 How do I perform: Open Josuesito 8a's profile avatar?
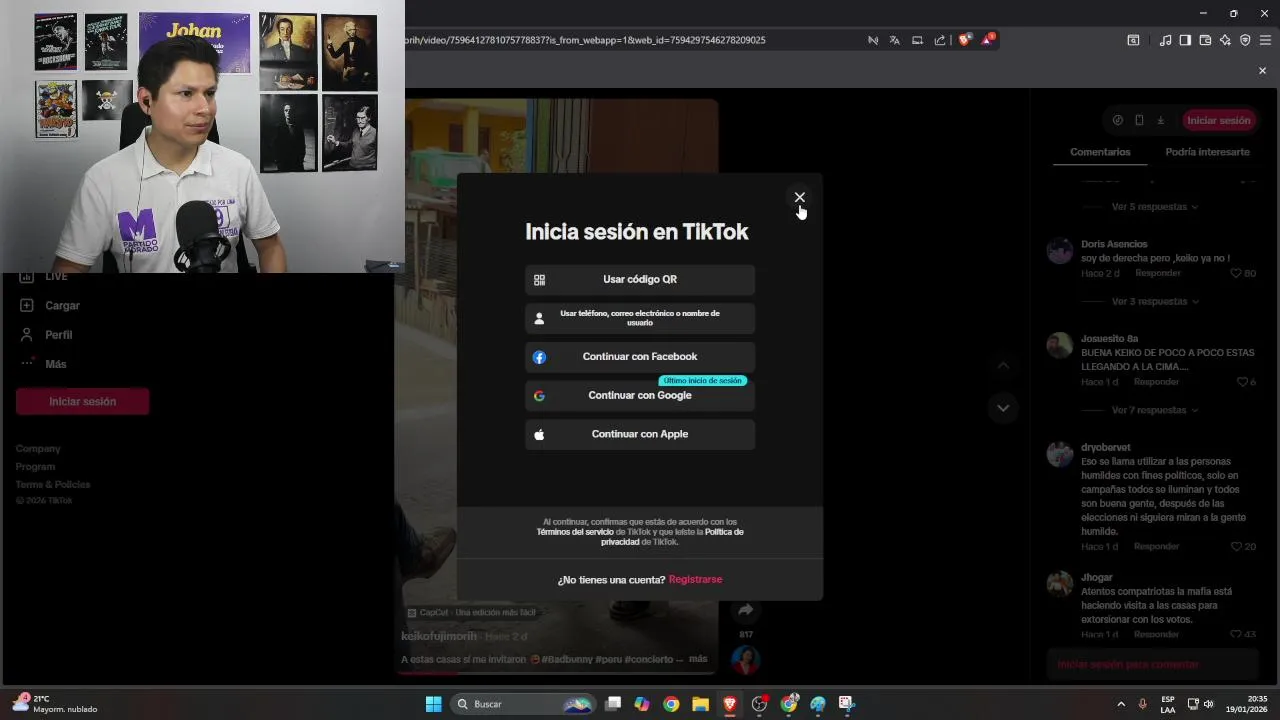1060,345
